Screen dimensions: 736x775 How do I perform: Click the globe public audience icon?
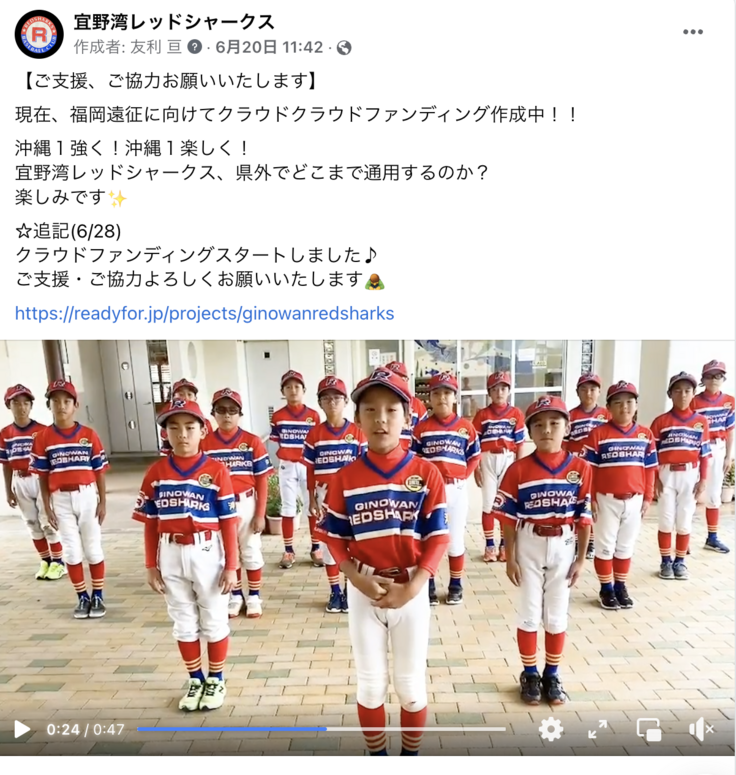tap(344, 47)
